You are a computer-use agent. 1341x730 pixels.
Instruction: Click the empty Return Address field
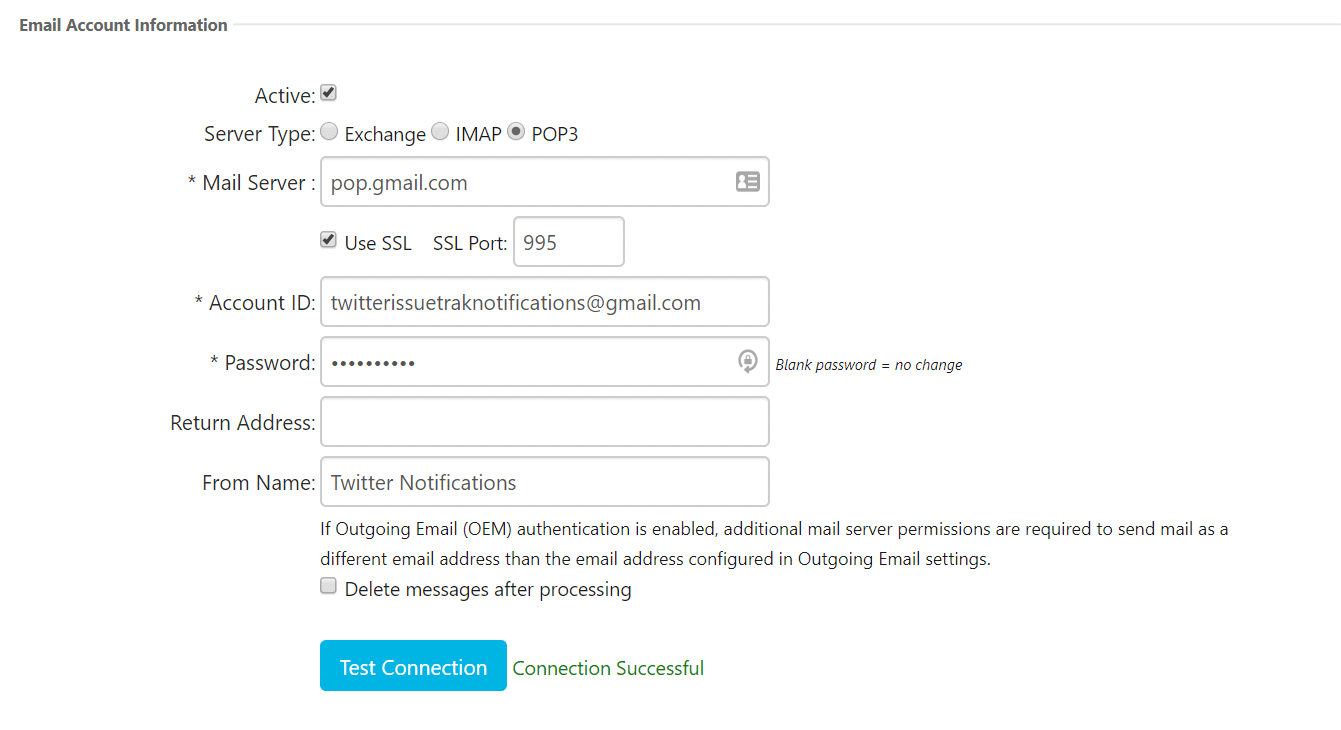(544, 422)
